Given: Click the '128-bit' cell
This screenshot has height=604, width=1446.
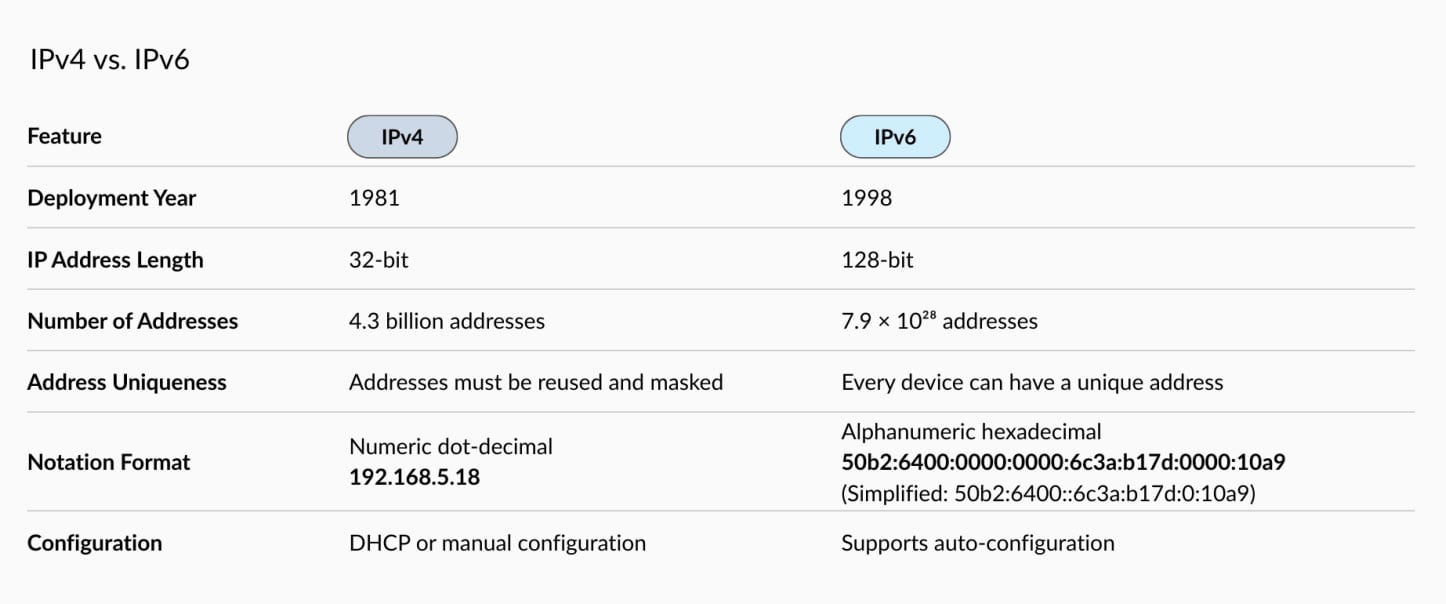Looking at the screenshot, I should pos(877,260).
